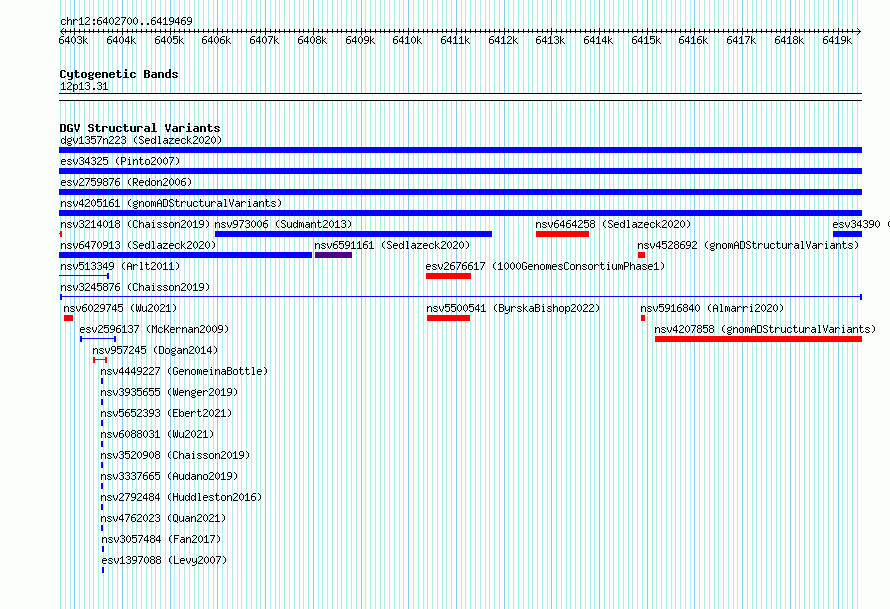The width and height of the screenshot is (890, 609).
Task: Open nsv3214018 (Chaisson2019) variant label
Action: (x=135, y=224)
